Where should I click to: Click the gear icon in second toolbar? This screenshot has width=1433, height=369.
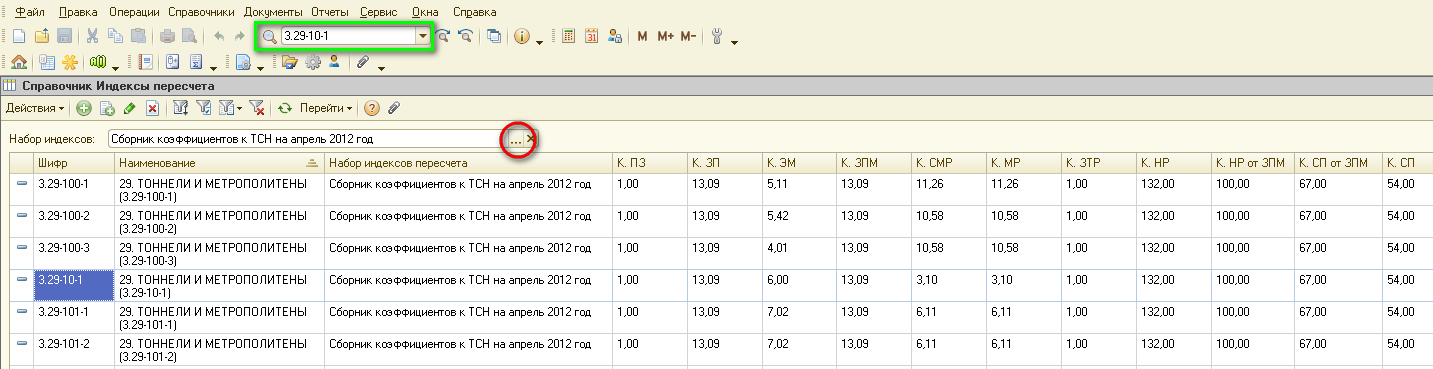pyautogui.click(x=313, y=62)
